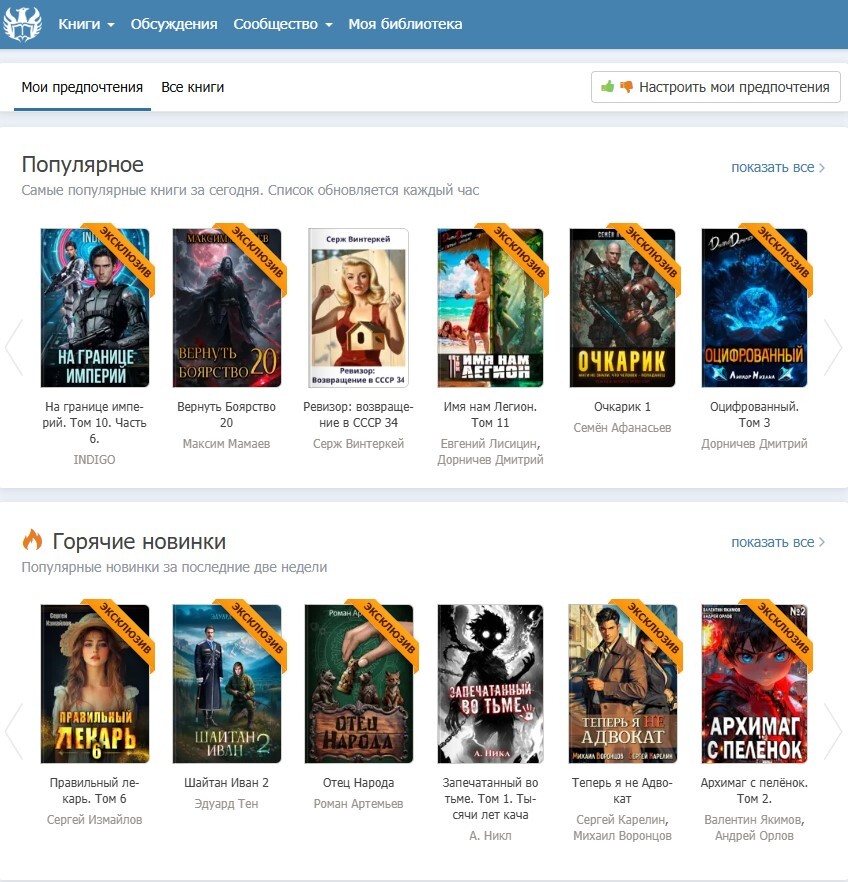The height and width of the screenshot is (882, 848).
Task: Open author Евгений Лисицин
Action: click(490, 444)
